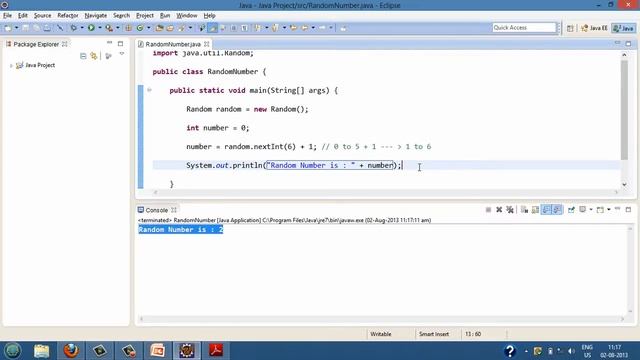The width and height of the screenshot is (640, 360).
Task: Open the Edit menu
Action: pos(23,16)
